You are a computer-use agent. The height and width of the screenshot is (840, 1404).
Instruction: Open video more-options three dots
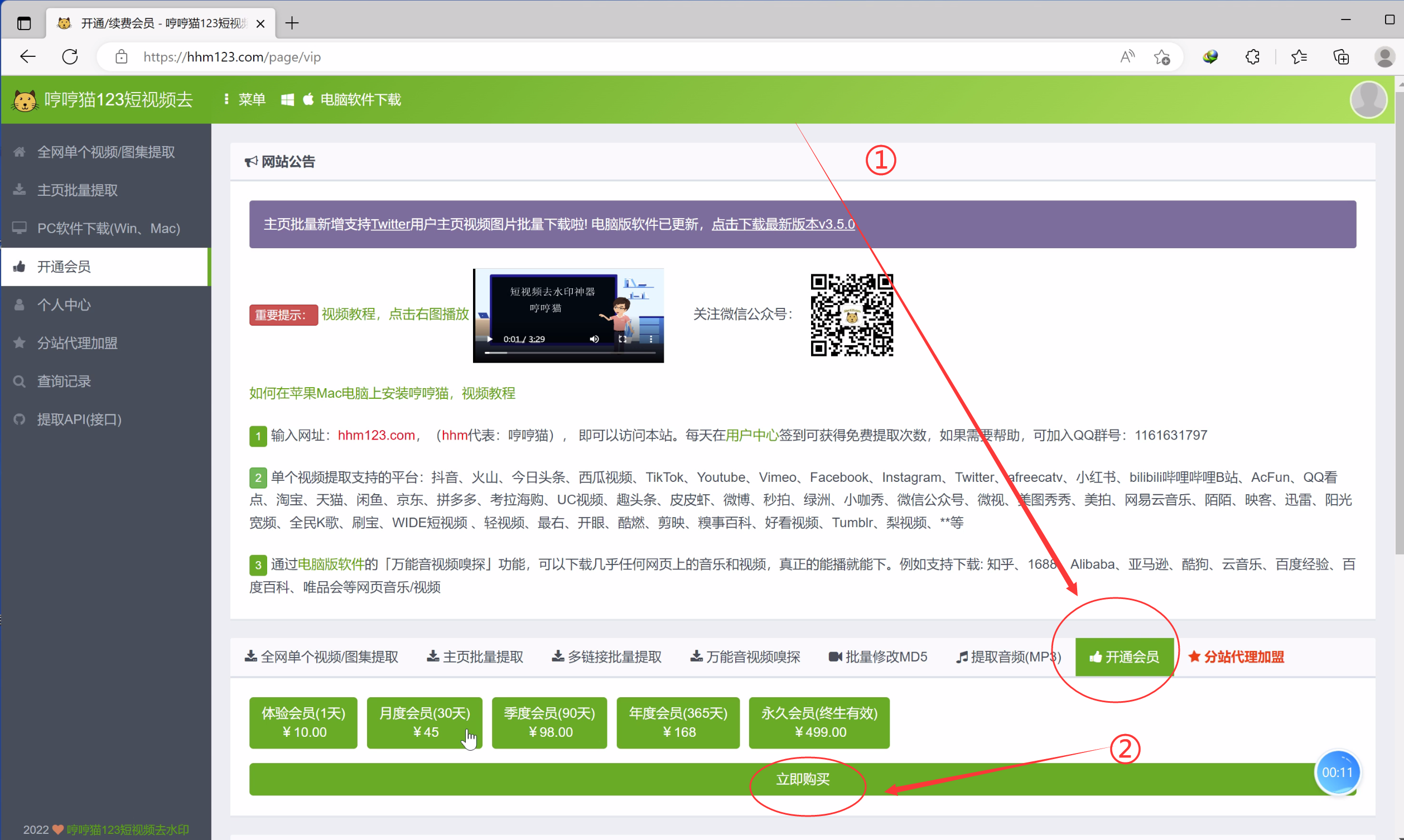[x=651, y=339]
